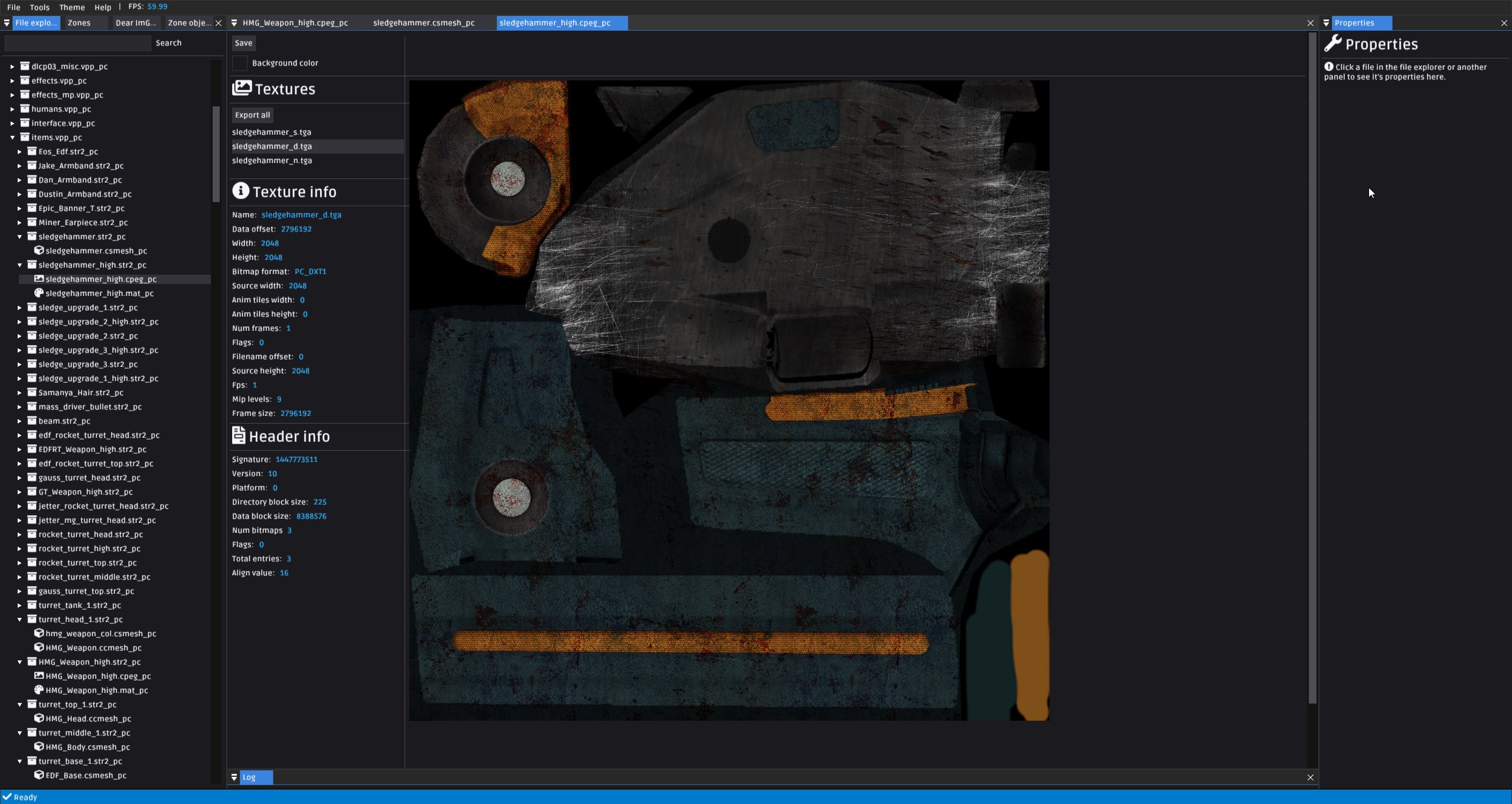Open the Background color swatch
The image size is (1512, 804).
[240, 63]
